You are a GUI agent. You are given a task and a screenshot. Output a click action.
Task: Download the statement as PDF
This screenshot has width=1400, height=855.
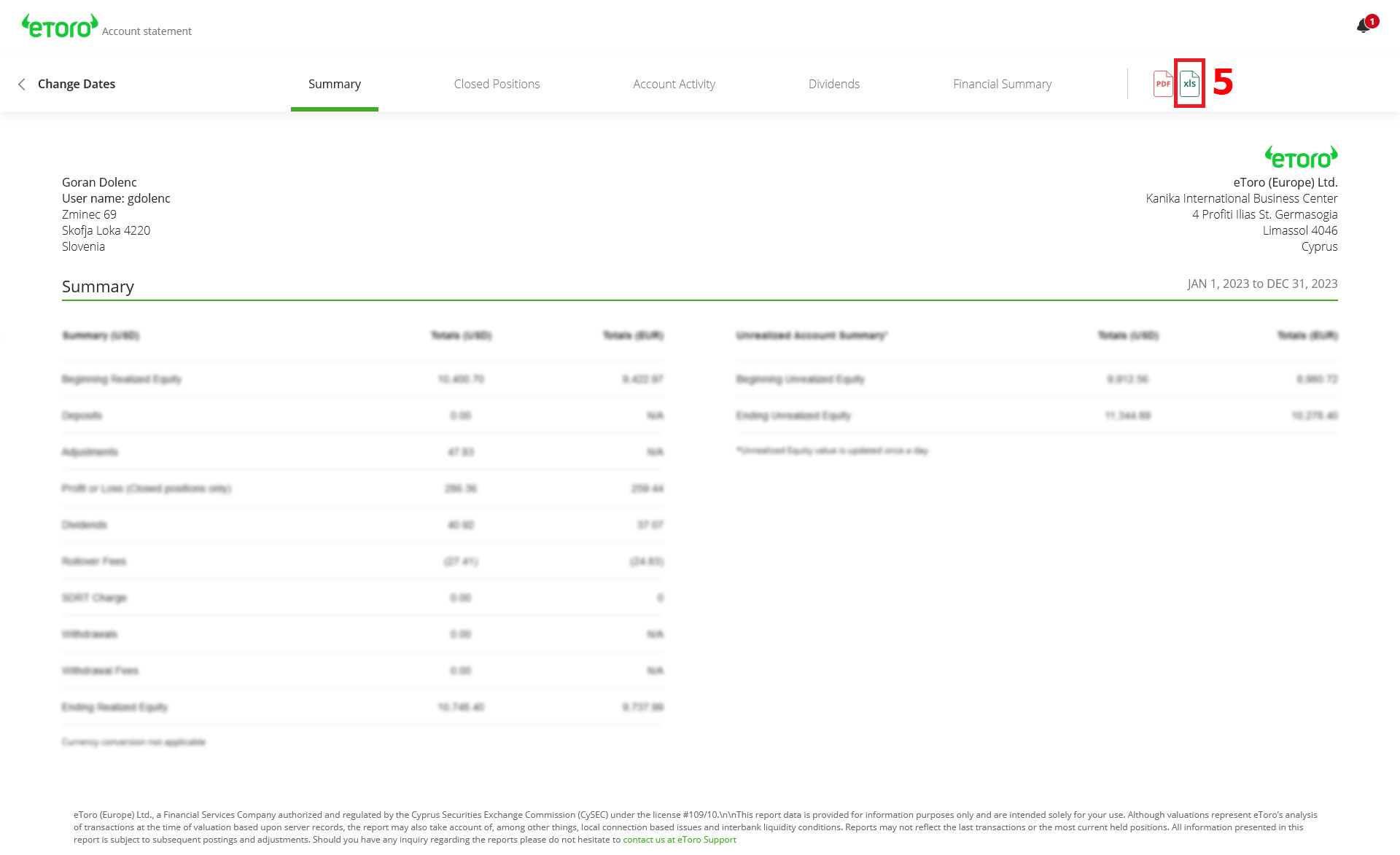coord(1163,84)
